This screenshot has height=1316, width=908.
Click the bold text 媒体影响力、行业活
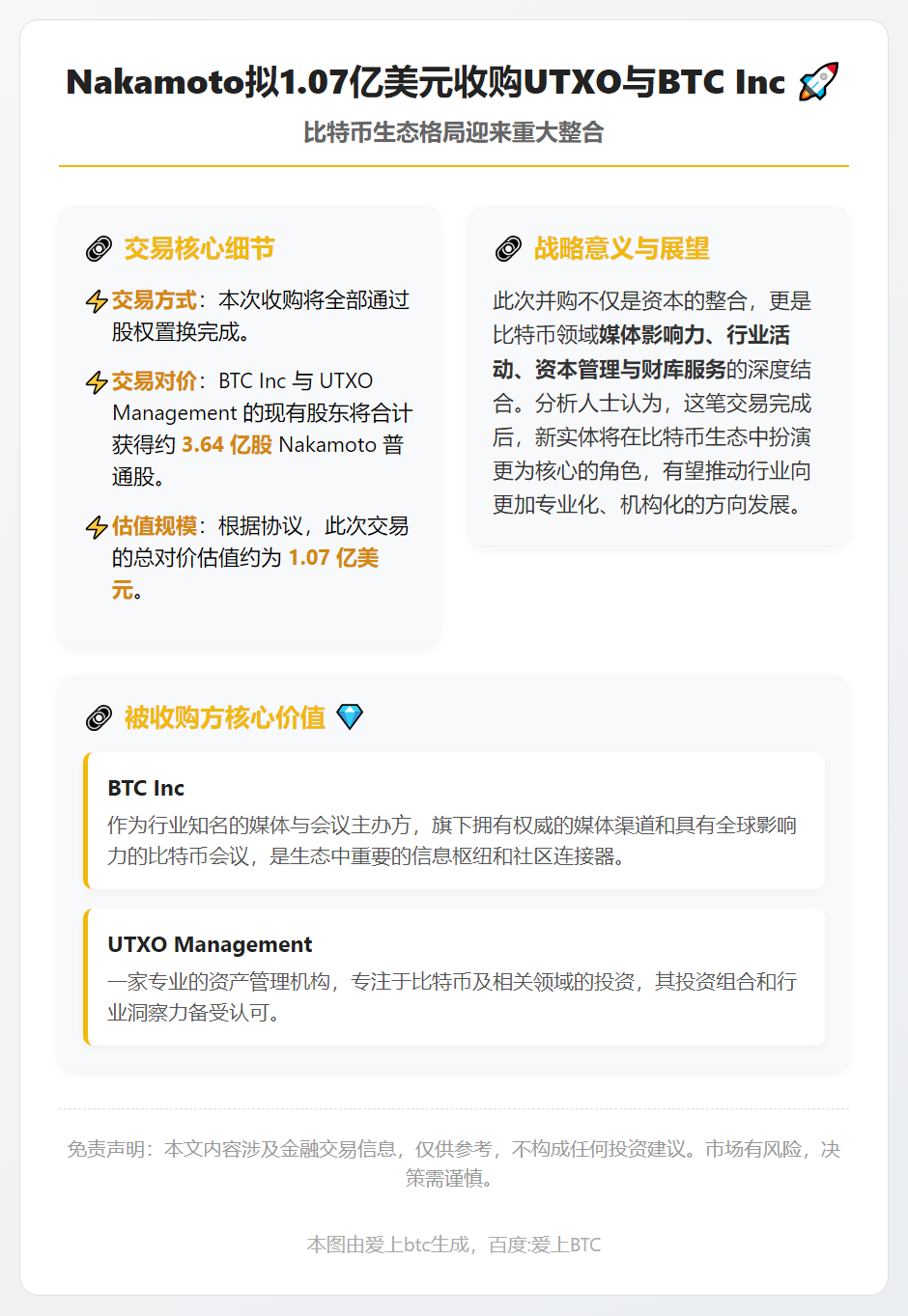click(695, 335)
